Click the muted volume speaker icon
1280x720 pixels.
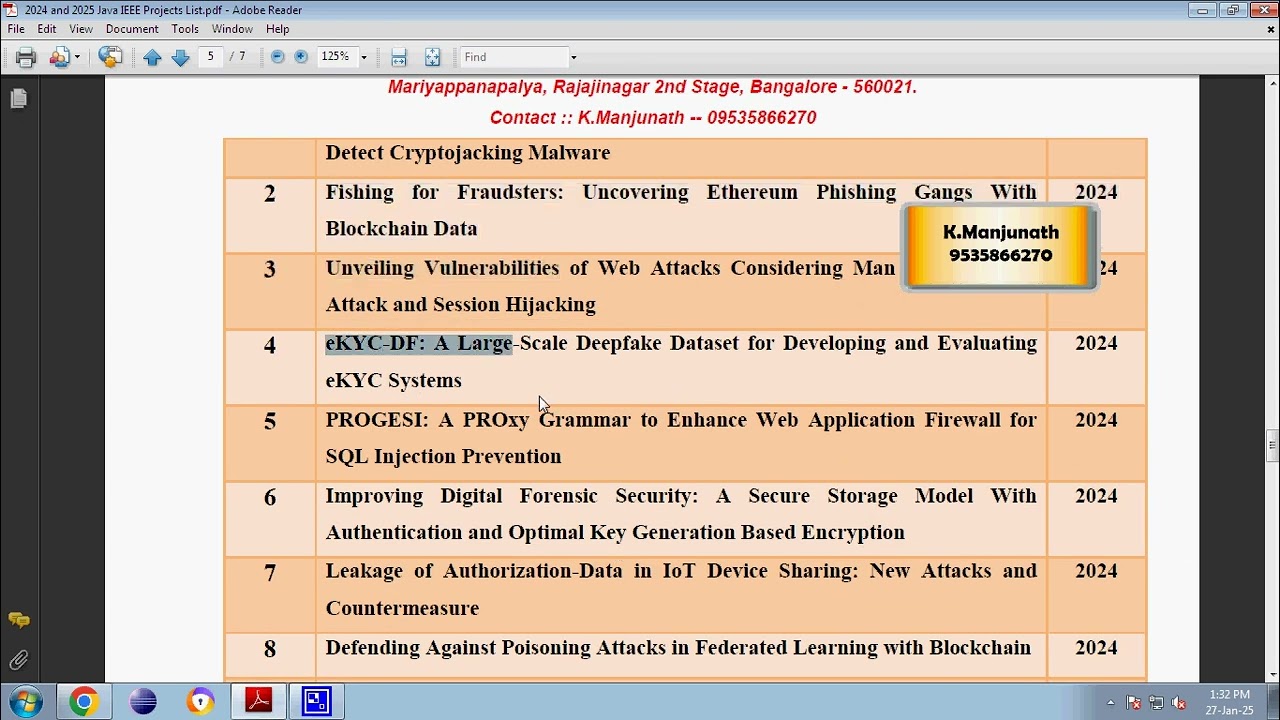[1178, 702]
